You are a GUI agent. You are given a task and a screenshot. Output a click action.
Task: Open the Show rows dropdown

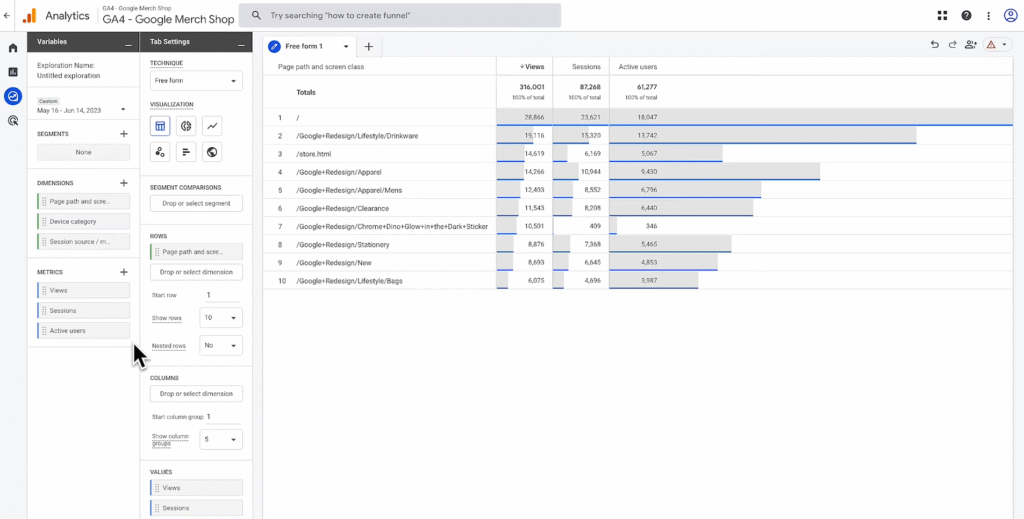[221, 318]
